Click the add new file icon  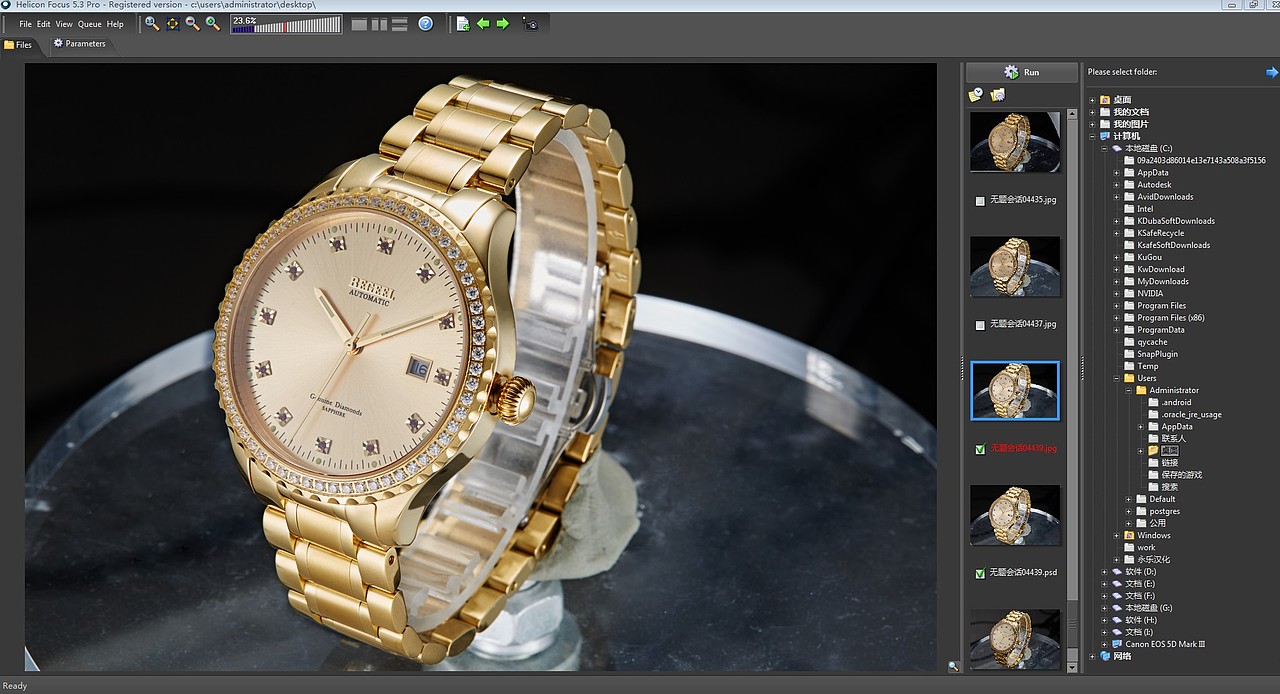click(x=463, y=23)
